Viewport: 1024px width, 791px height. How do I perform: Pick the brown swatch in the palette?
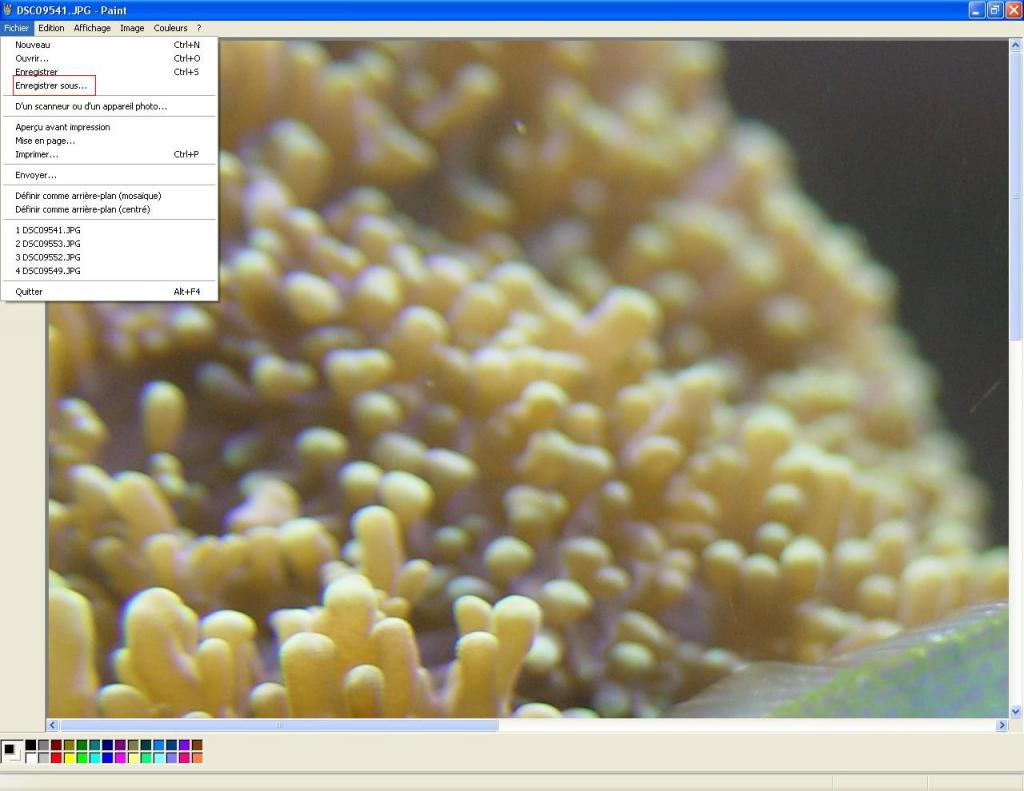[197, 745]
